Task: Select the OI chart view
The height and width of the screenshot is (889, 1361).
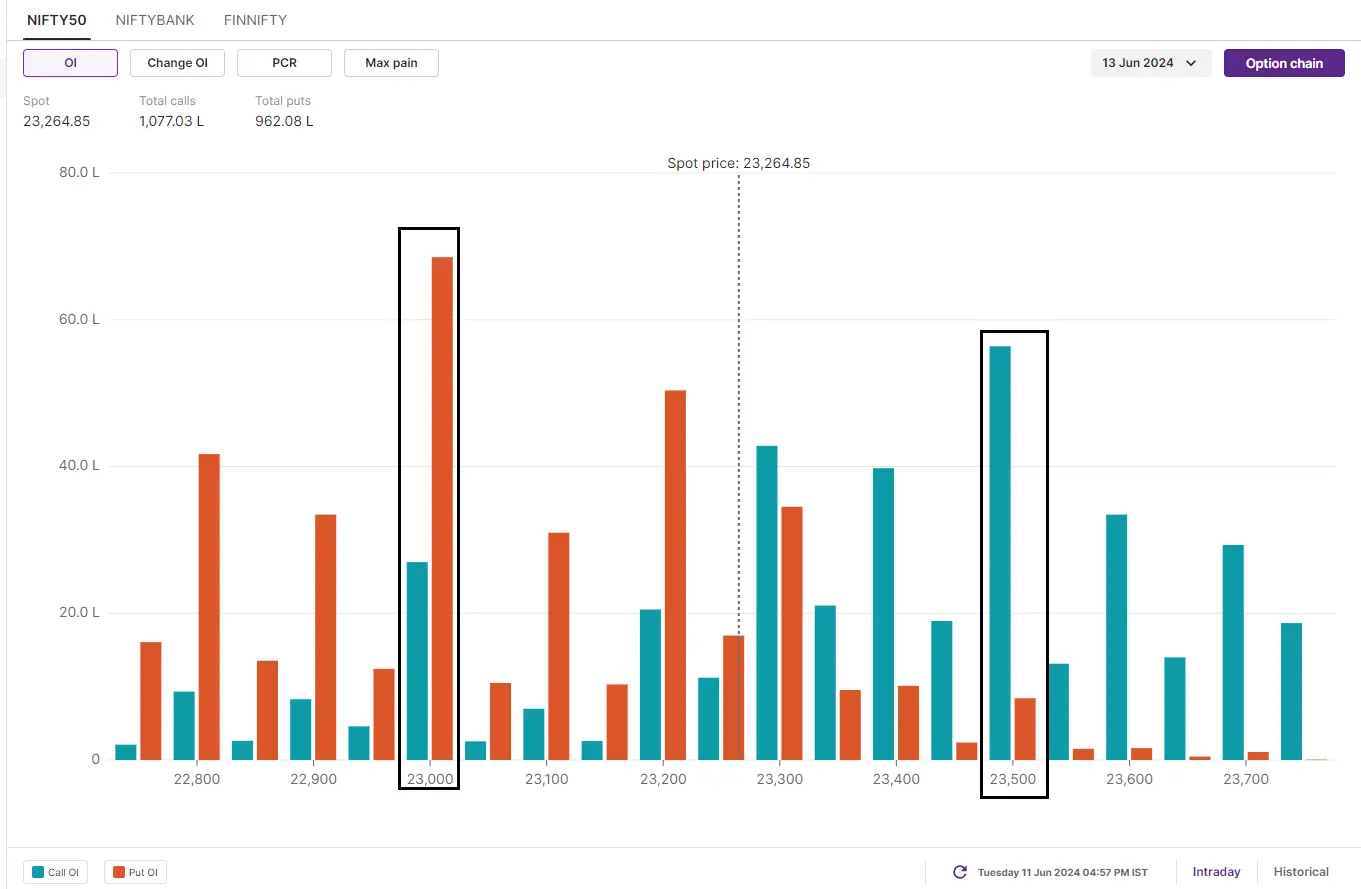Action: 70,63
